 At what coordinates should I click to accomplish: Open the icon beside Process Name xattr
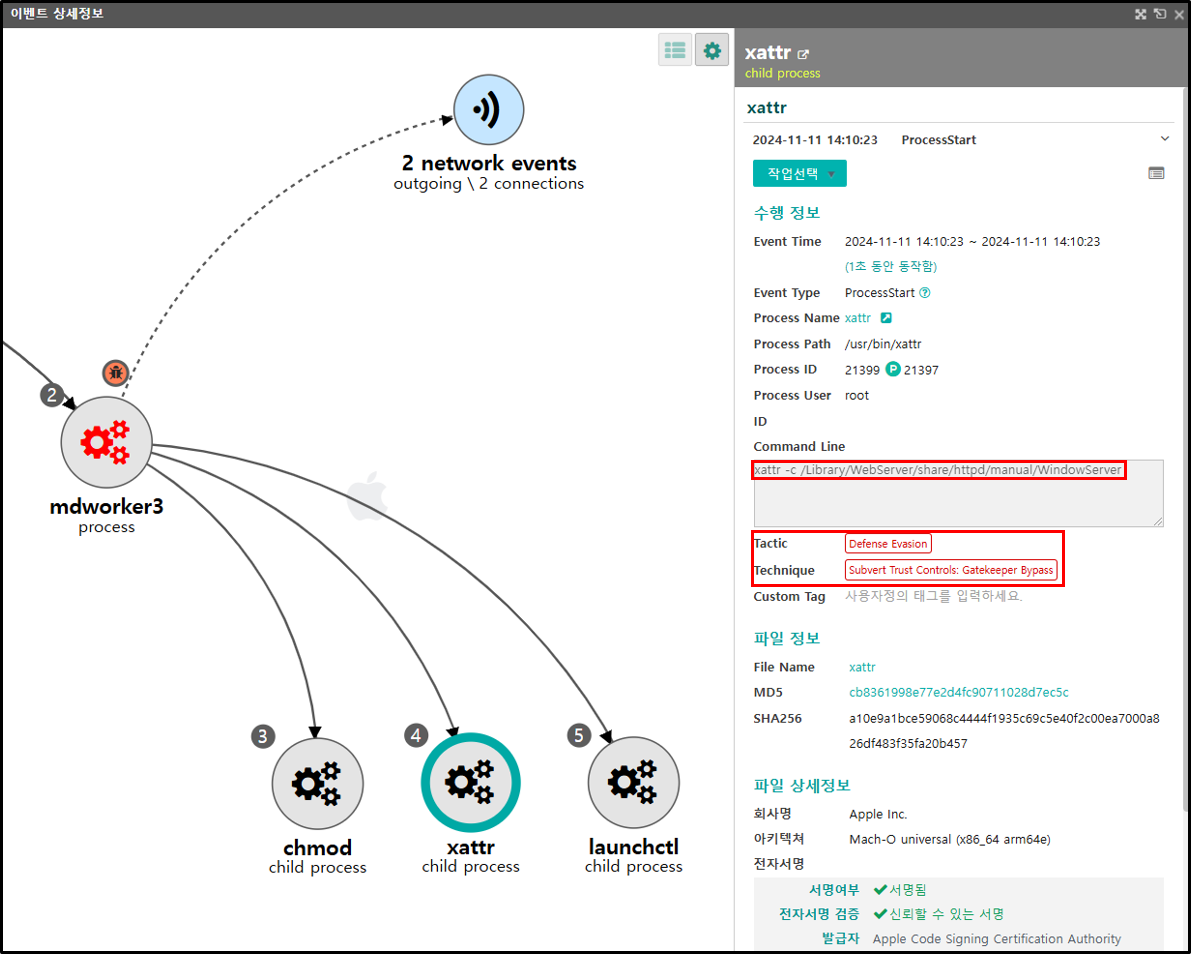coord(886,317)
